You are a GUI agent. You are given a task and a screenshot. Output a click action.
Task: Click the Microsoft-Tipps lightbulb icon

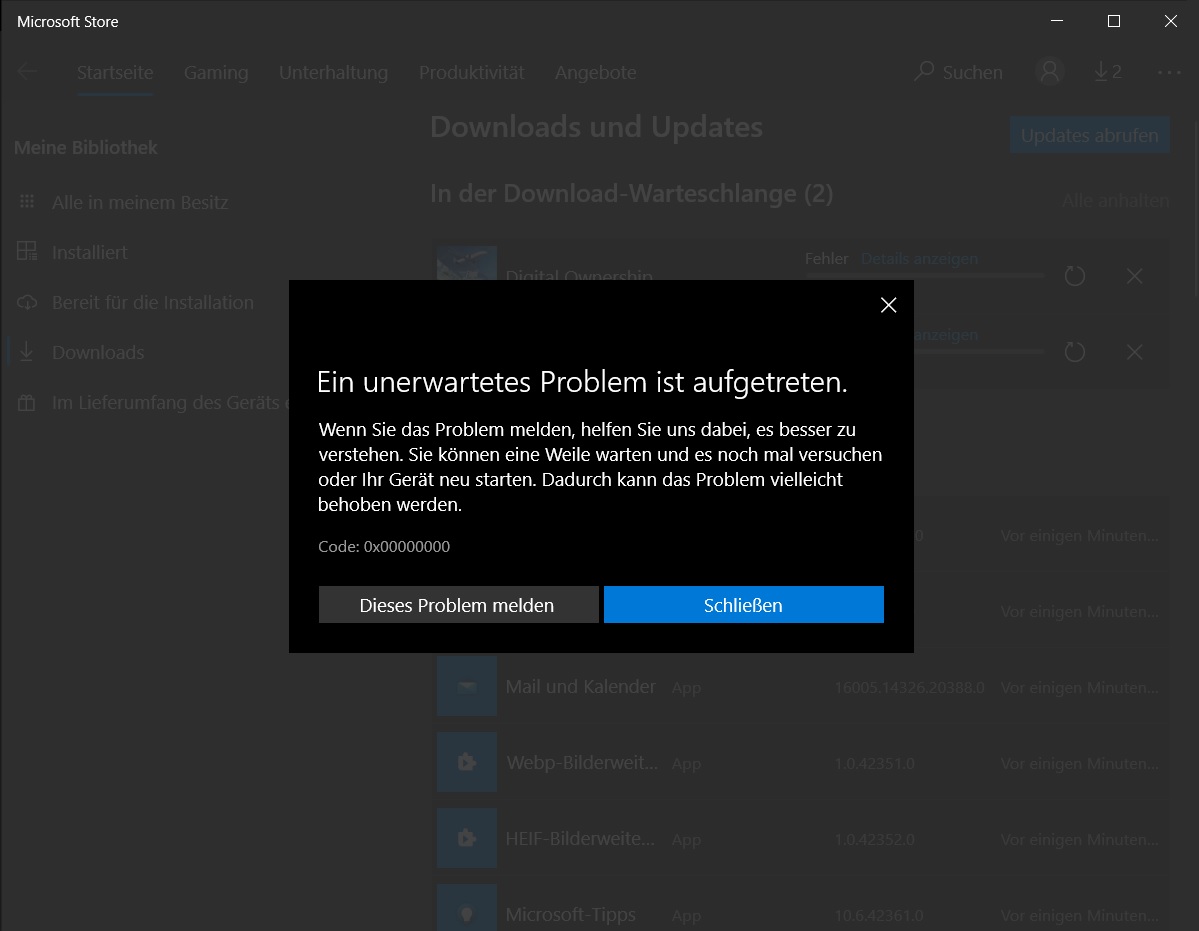pyautogui.click(x=466, y=908)
